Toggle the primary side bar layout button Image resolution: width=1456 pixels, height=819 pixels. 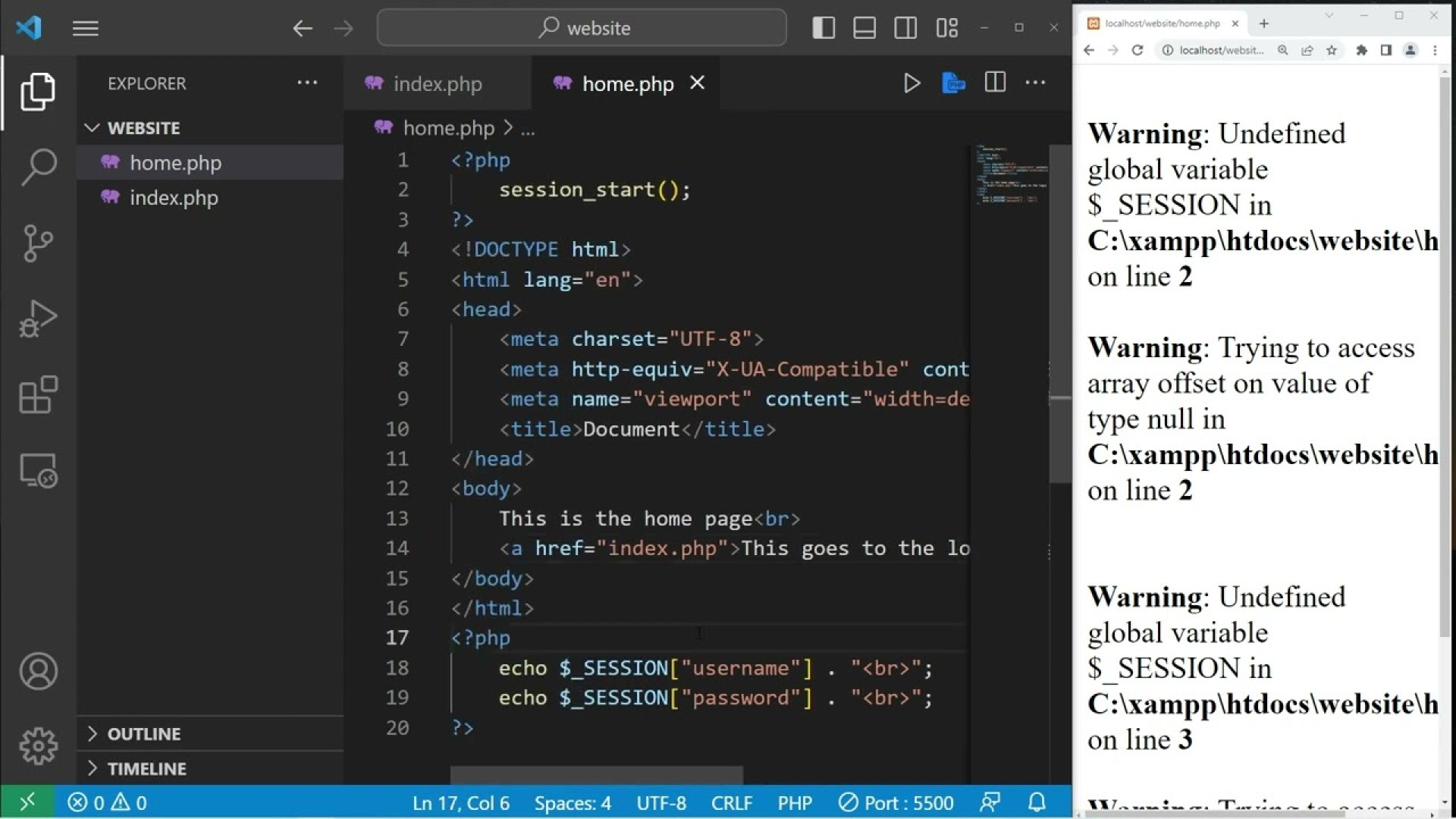coord(824,28)
